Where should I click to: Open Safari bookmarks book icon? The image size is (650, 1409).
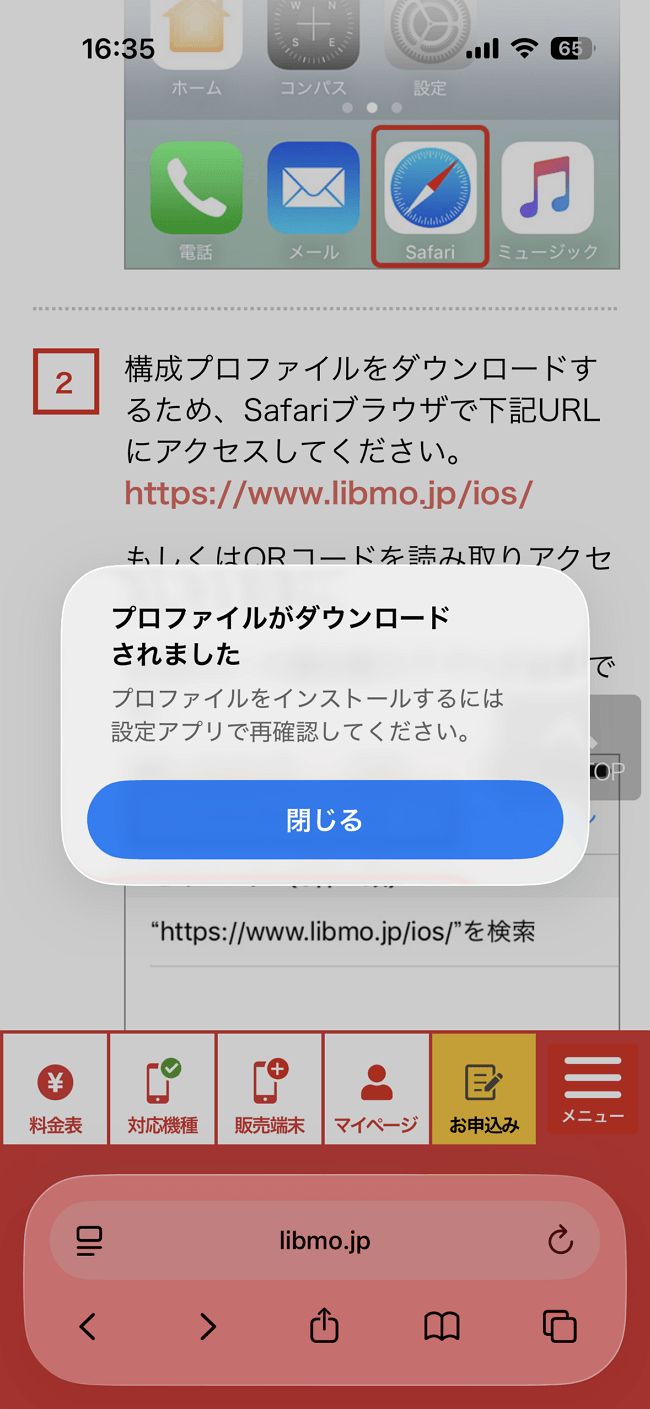pyautogui.click(x=442, y=1327)
